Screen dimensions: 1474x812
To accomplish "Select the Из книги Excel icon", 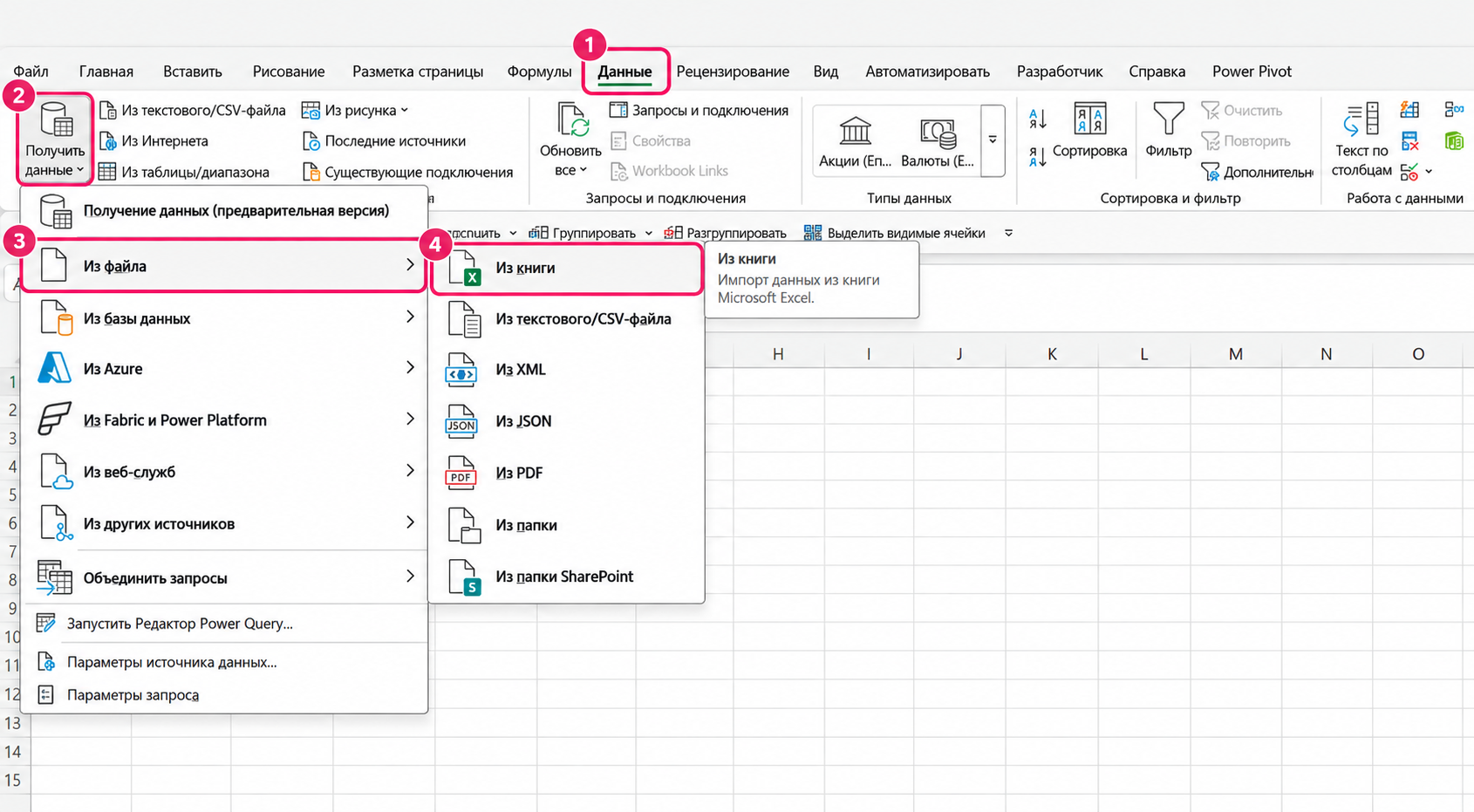I will 465,268.
